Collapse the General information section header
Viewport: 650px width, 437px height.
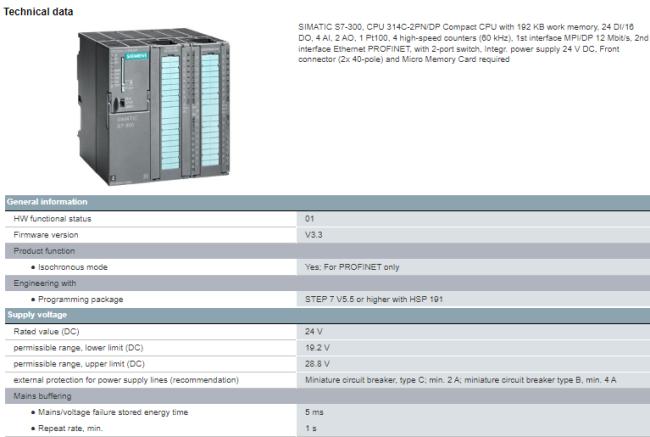tap(48, 202)
